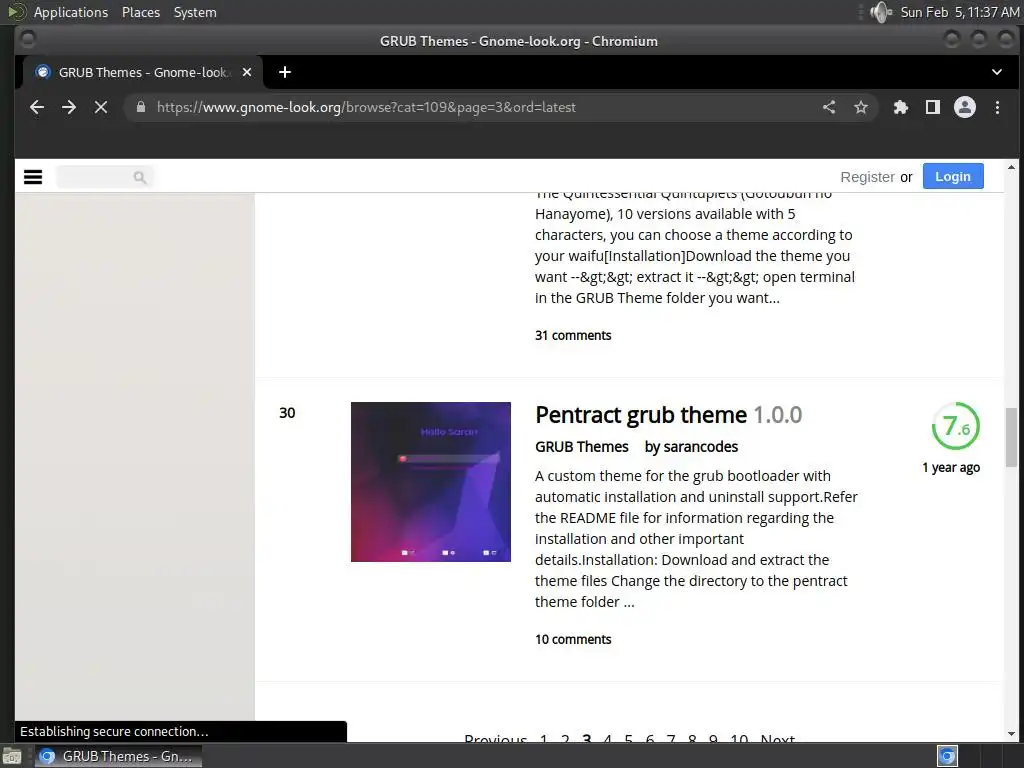
Task: Click the show desktop icon in taskbar
Action: tap(12, 756)
